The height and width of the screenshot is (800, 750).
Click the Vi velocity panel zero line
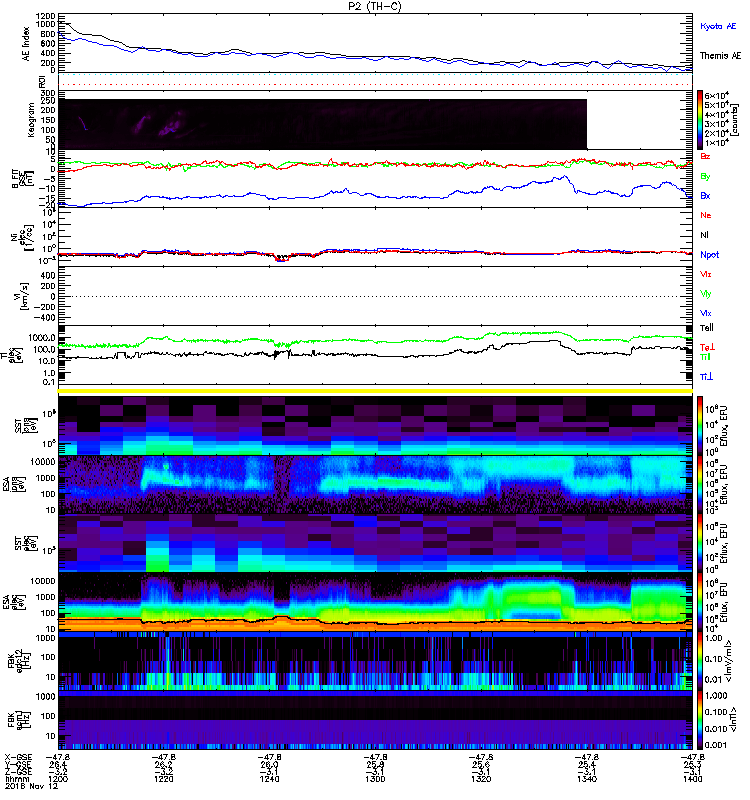pos(376,296)
